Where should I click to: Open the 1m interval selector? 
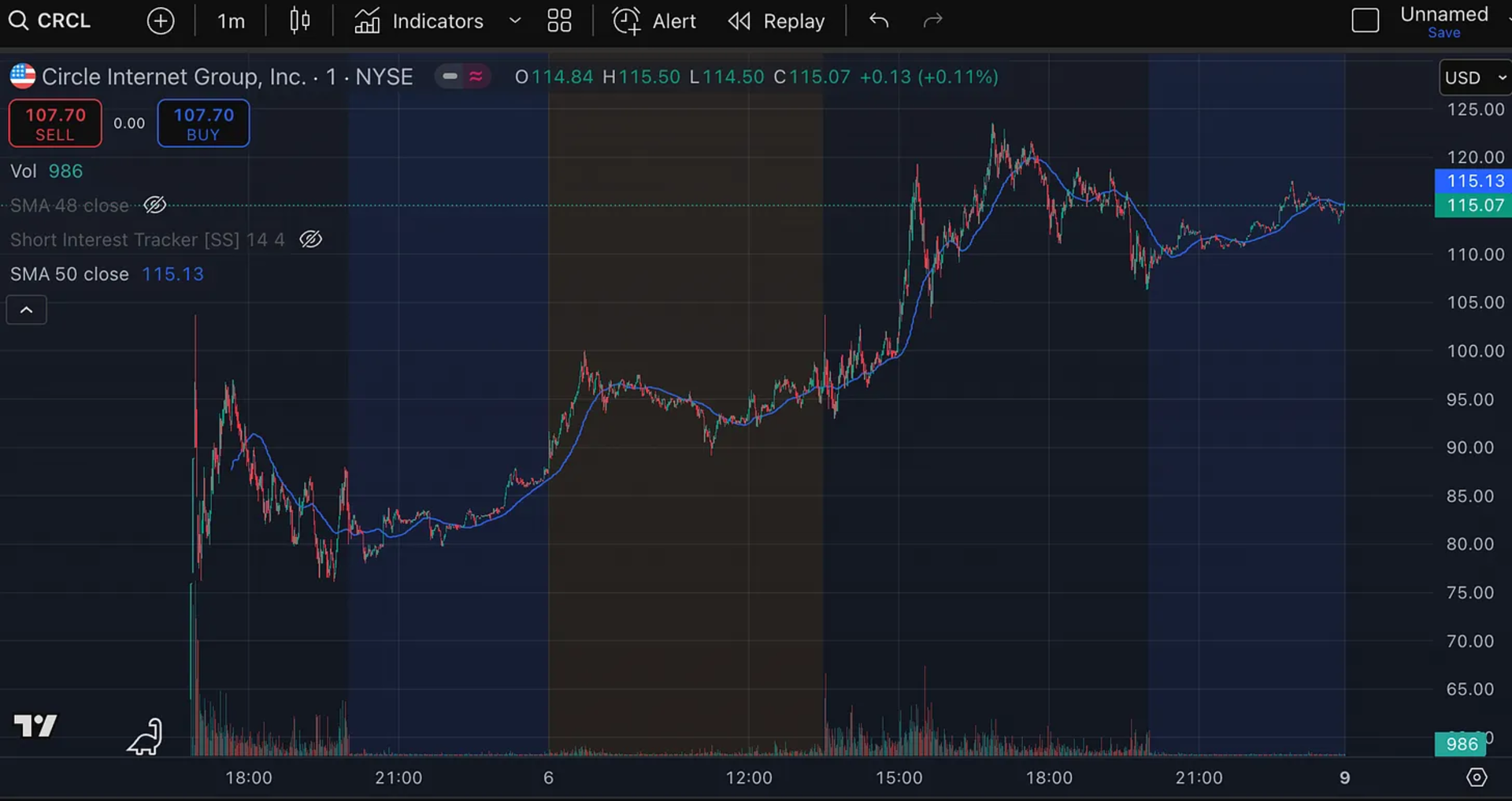pyautogui.click(x=231, y=20)
